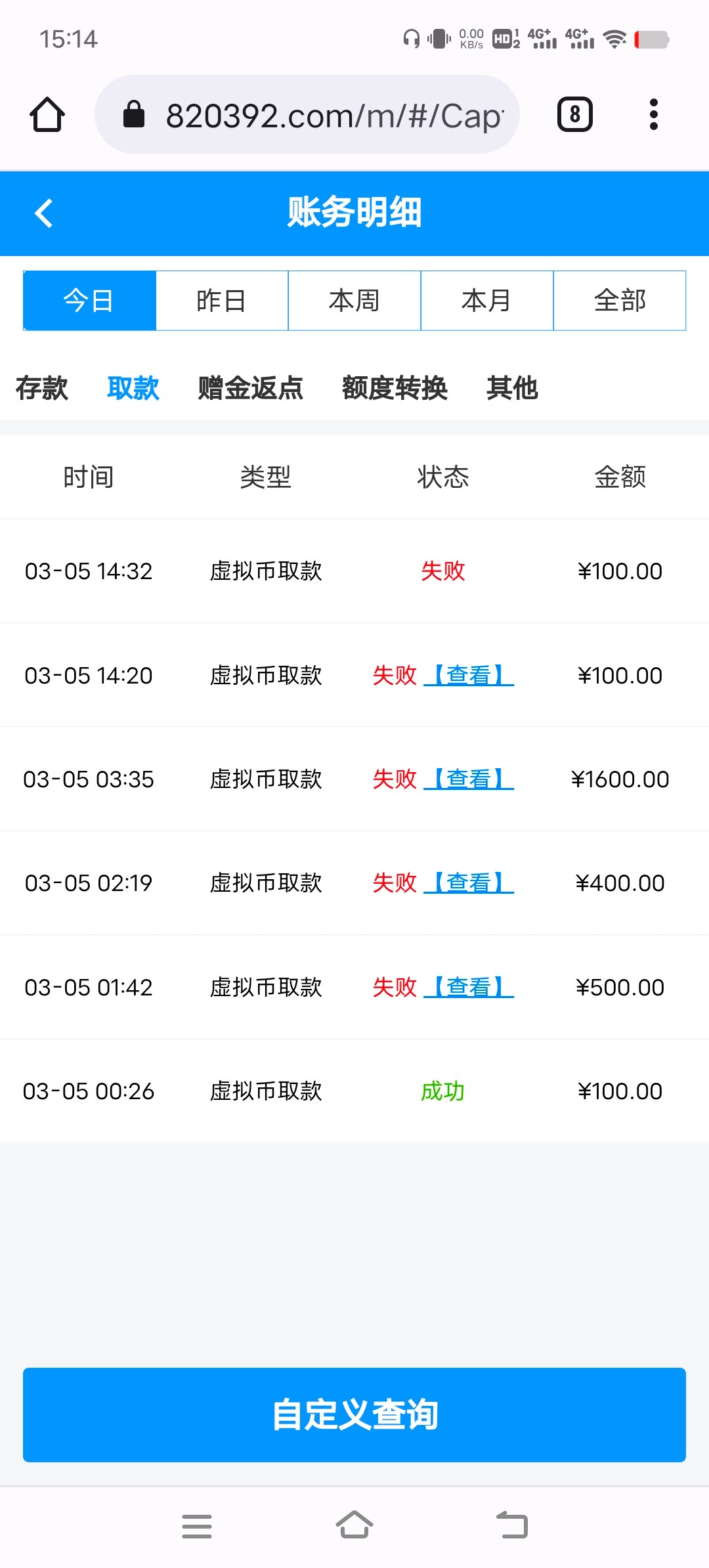Select the 今日 date filter
The image size is (709, 1568).
(x=89, y=301)
